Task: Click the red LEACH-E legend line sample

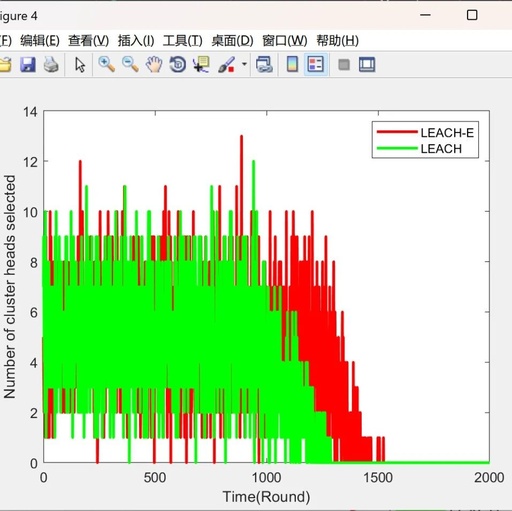Action: point(397,132)
